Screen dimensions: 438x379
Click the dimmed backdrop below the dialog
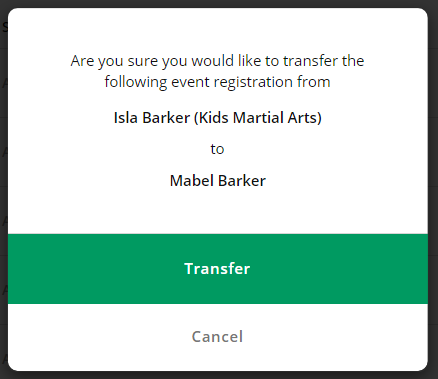(219, 375)
